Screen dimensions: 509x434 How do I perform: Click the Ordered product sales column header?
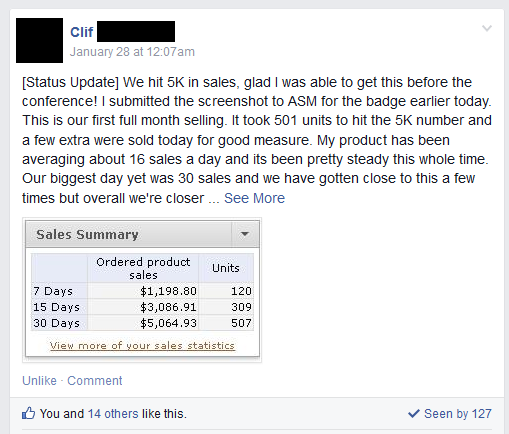pos(143,268)
